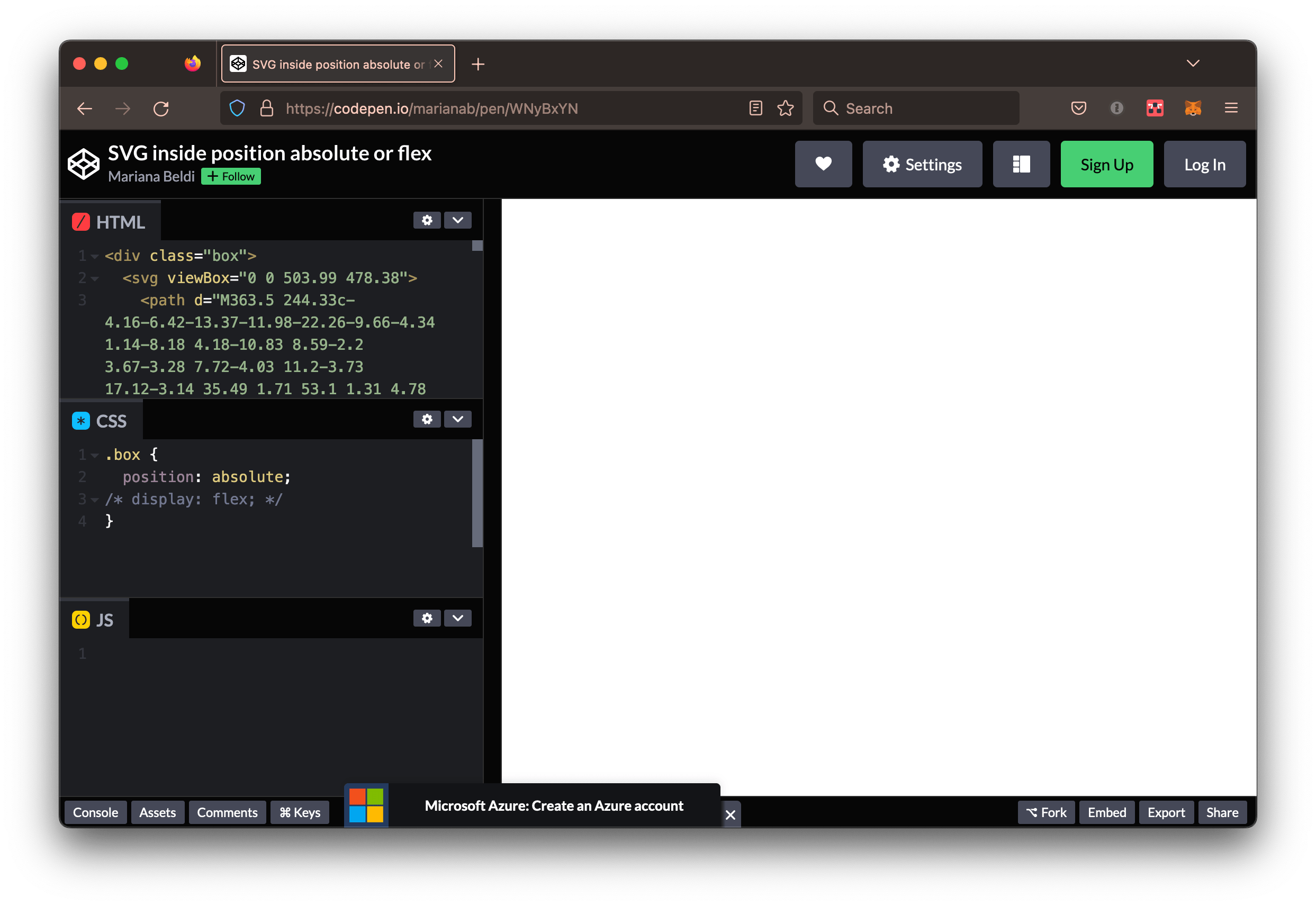Open HTML editor settings gear
1316x906 pixels.
point(427,220)
